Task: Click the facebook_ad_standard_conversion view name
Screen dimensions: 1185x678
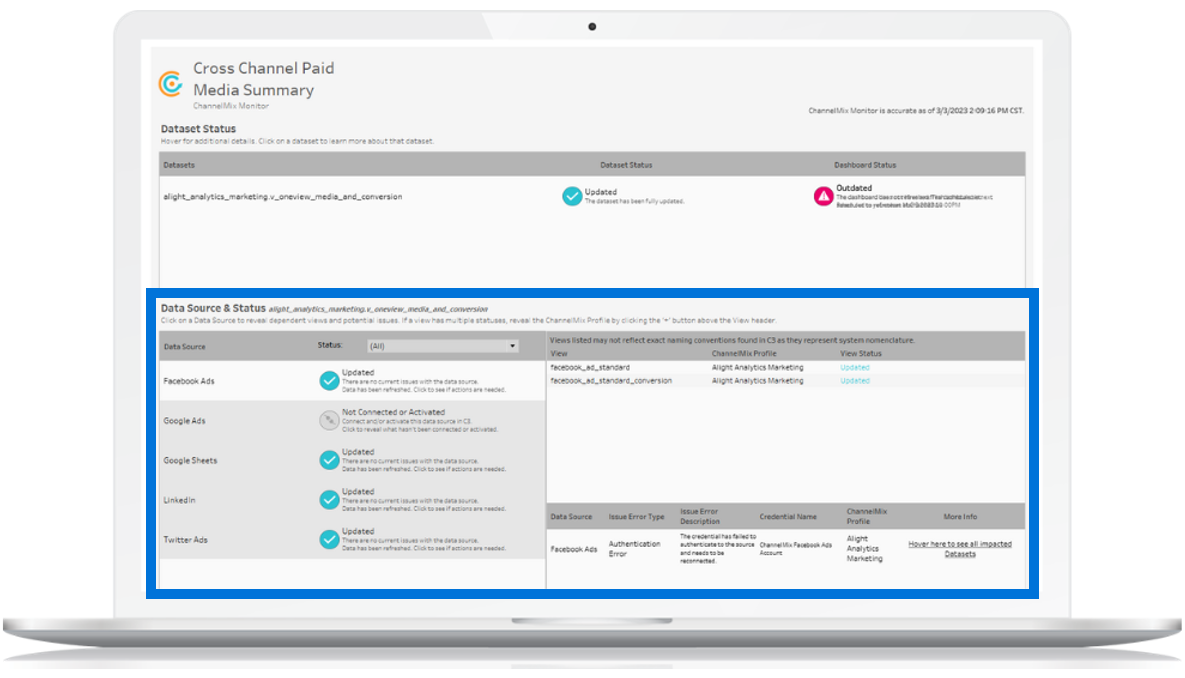Action: [611, 381]
